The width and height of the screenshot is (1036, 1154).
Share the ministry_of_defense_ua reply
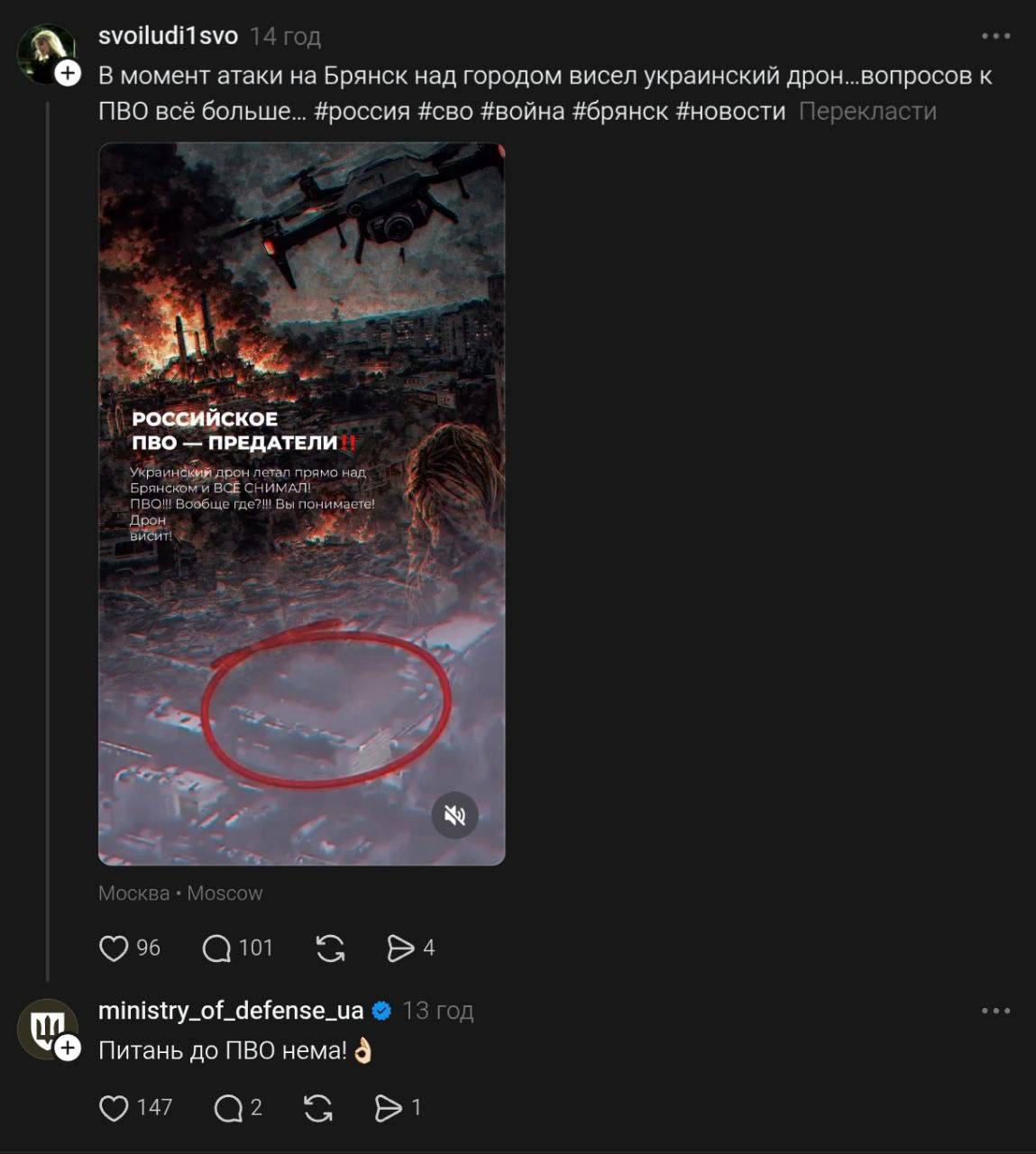click(x=389, y=1108)
